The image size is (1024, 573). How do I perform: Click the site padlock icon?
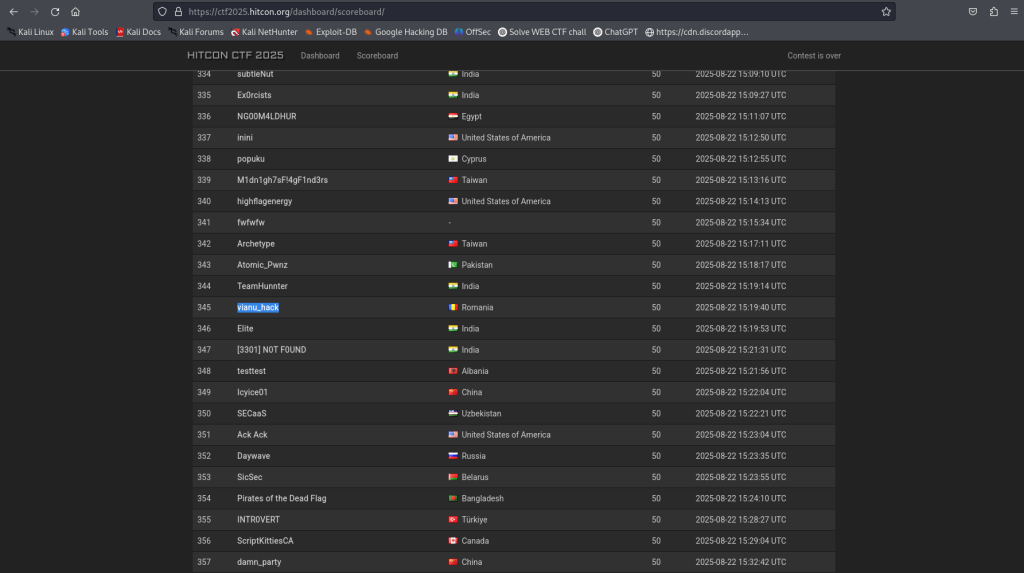pyautogui.click(x=178, y=11)
